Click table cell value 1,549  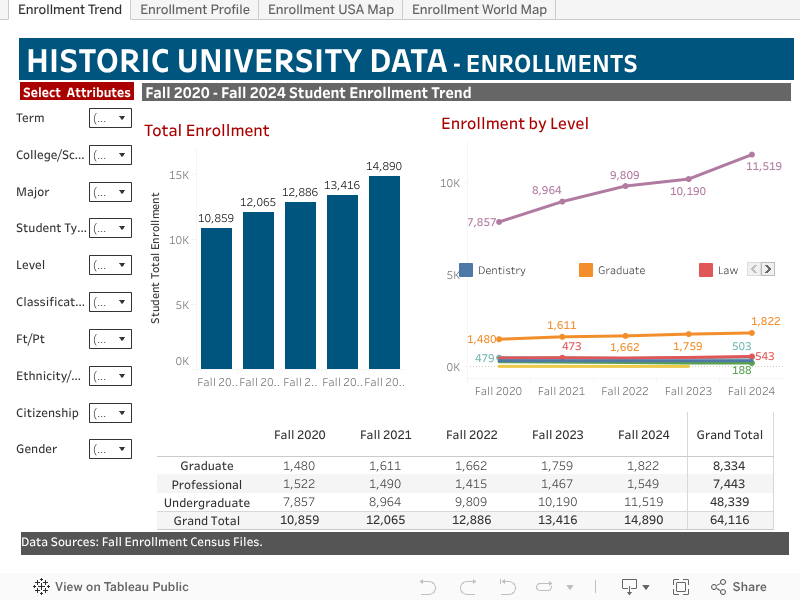point(643,484)
